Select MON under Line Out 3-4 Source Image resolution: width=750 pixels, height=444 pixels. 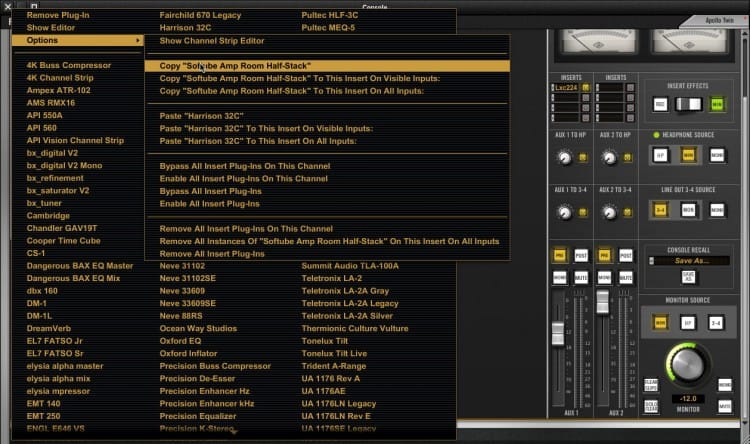pos(688,210)
